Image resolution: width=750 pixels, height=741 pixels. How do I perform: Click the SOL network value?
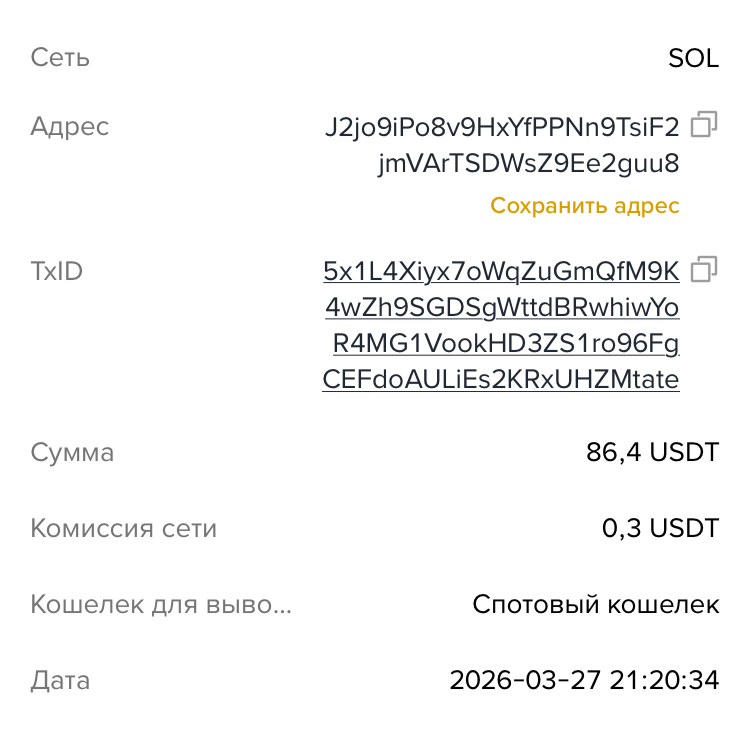693,58
